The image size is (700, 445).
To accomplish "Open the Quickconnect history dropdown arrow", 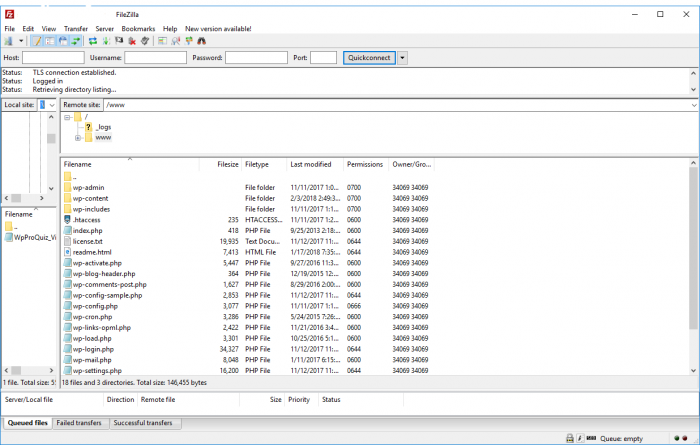I will click(x=403, y=58).
